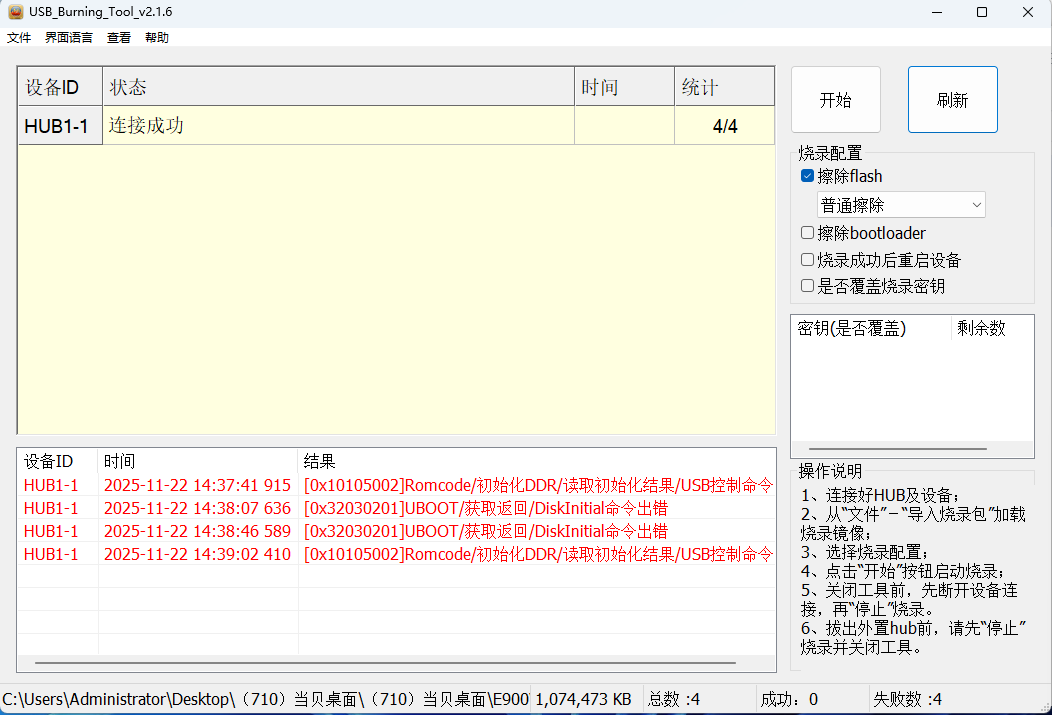Click the scrollbar in the 密钥 key panel

(x=900, y=448)
